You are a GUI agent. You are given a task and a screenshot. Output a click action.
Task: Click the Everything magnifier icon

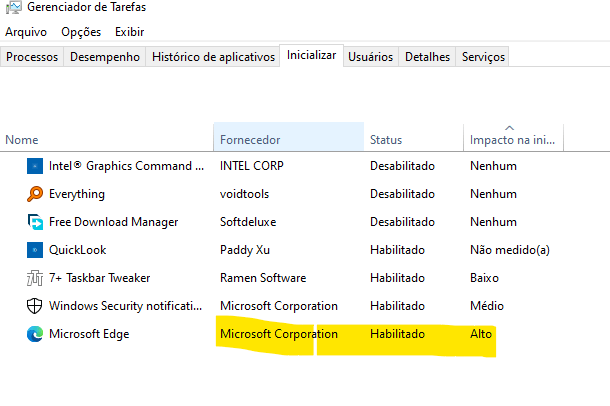tap(35, 194)
